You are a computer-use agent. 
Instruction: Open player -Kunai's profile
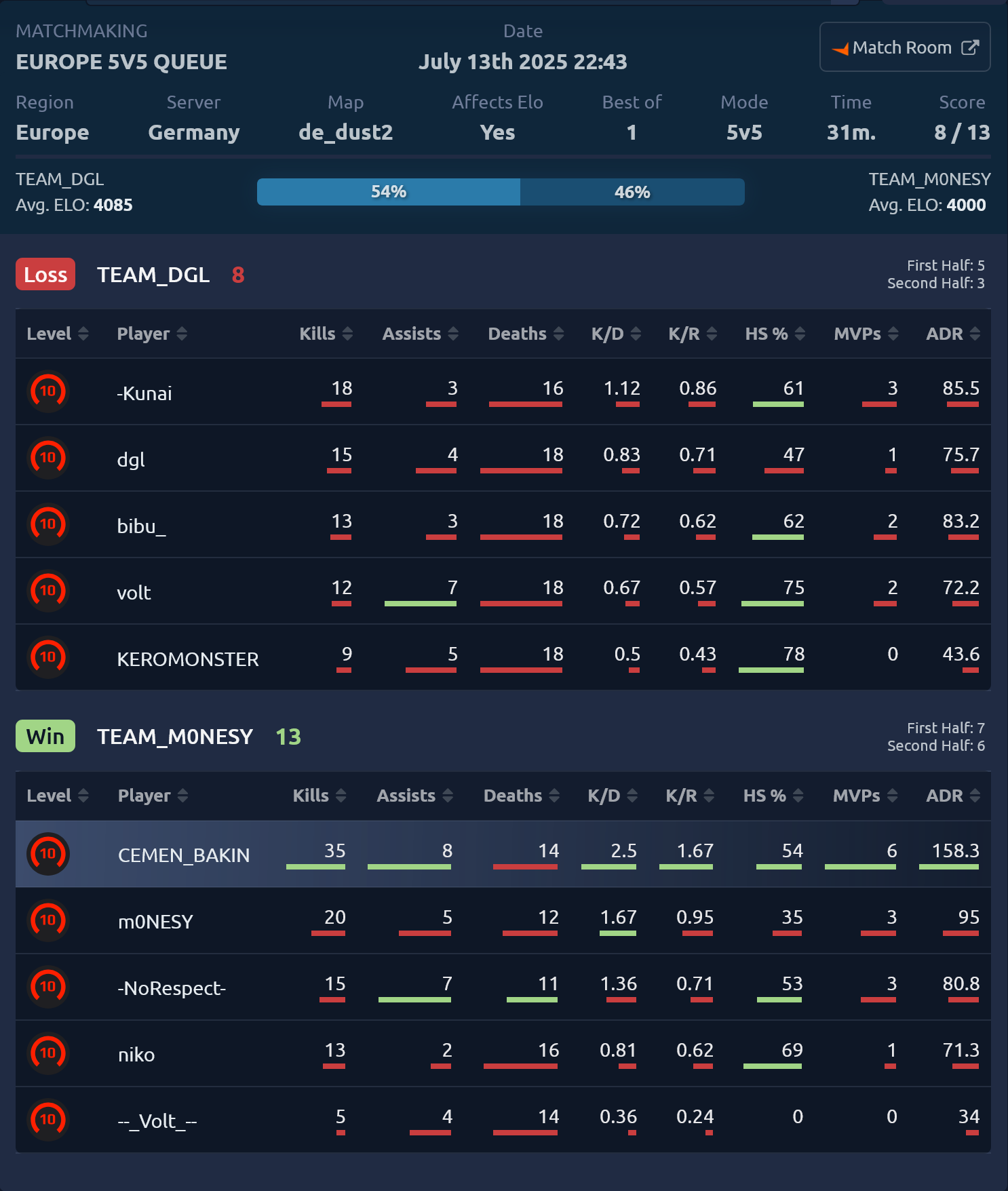point(144,393)
